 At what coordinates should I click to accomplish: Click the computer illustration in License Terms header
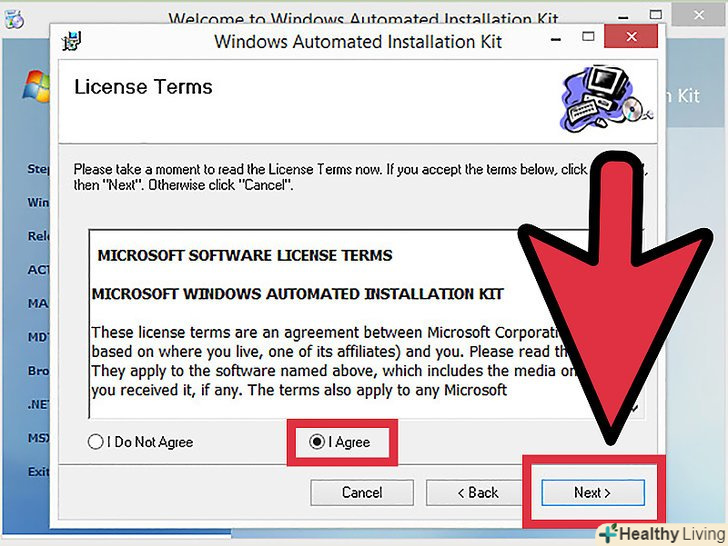click(608, 98)
